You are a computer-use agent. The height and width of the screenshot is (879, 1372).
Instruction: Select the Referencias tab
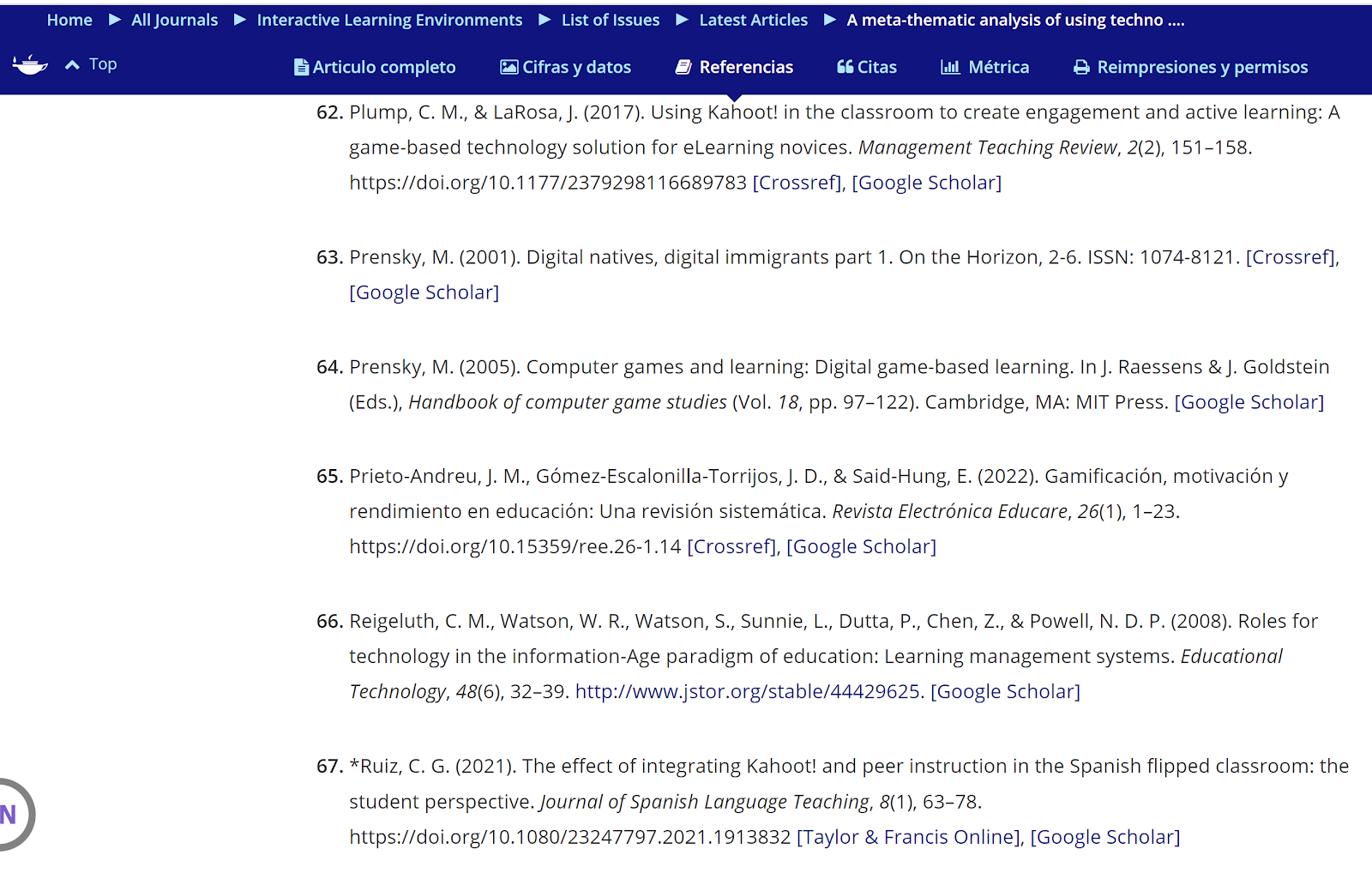[735, 67]
